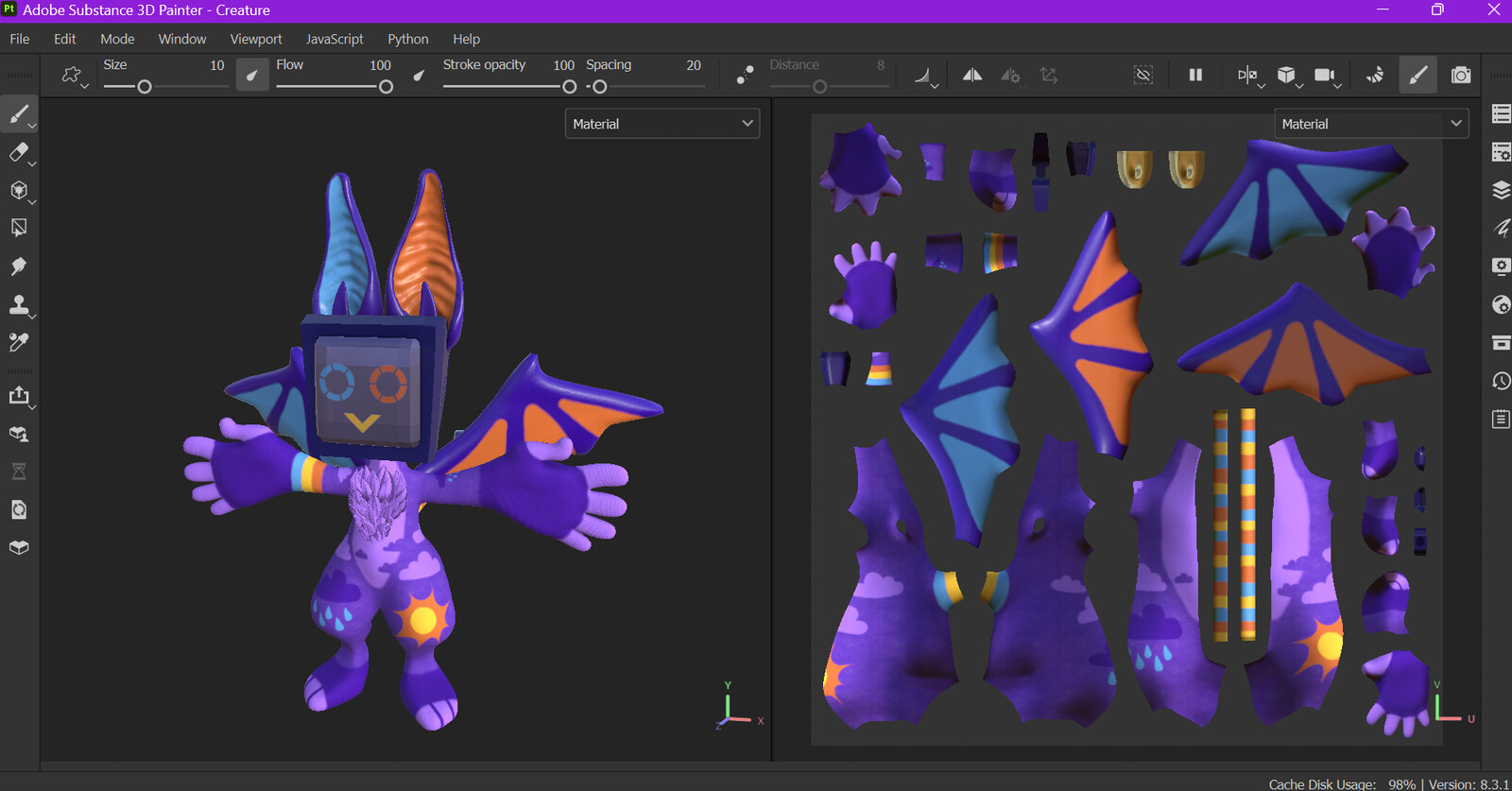Select the Eraser tool
Viewport: 1512px width, 791px height.
[x=19, y=152]
